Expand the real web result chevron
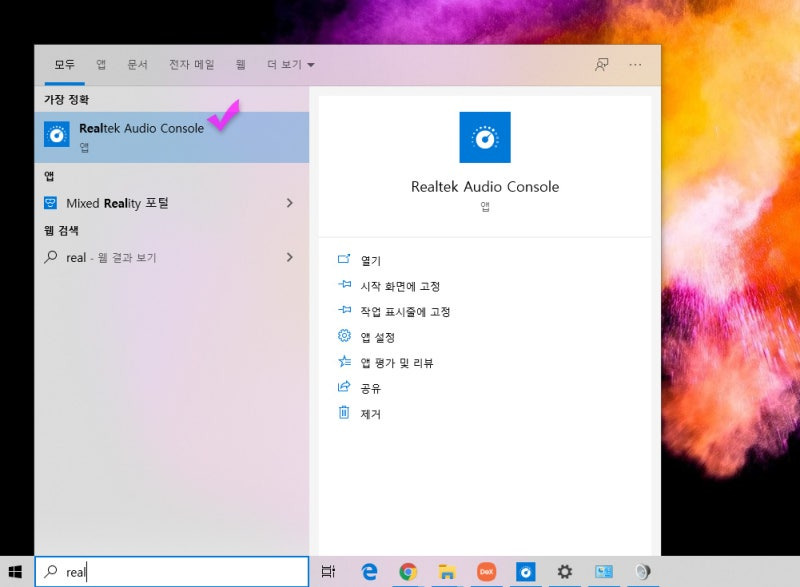 tap(290, 257)
